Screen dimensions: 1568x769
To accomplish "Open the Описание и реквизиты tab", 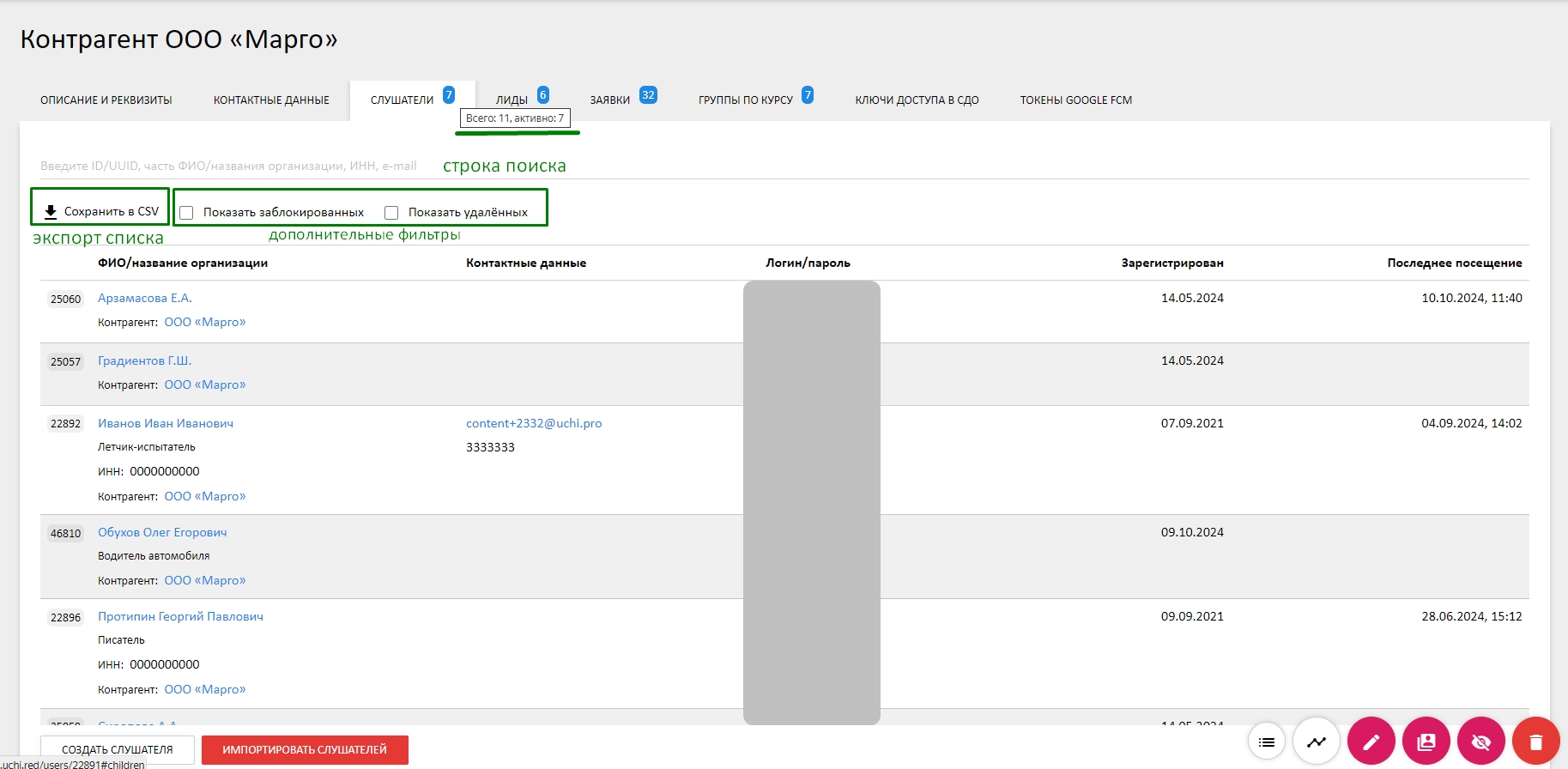I will [106, 100].
